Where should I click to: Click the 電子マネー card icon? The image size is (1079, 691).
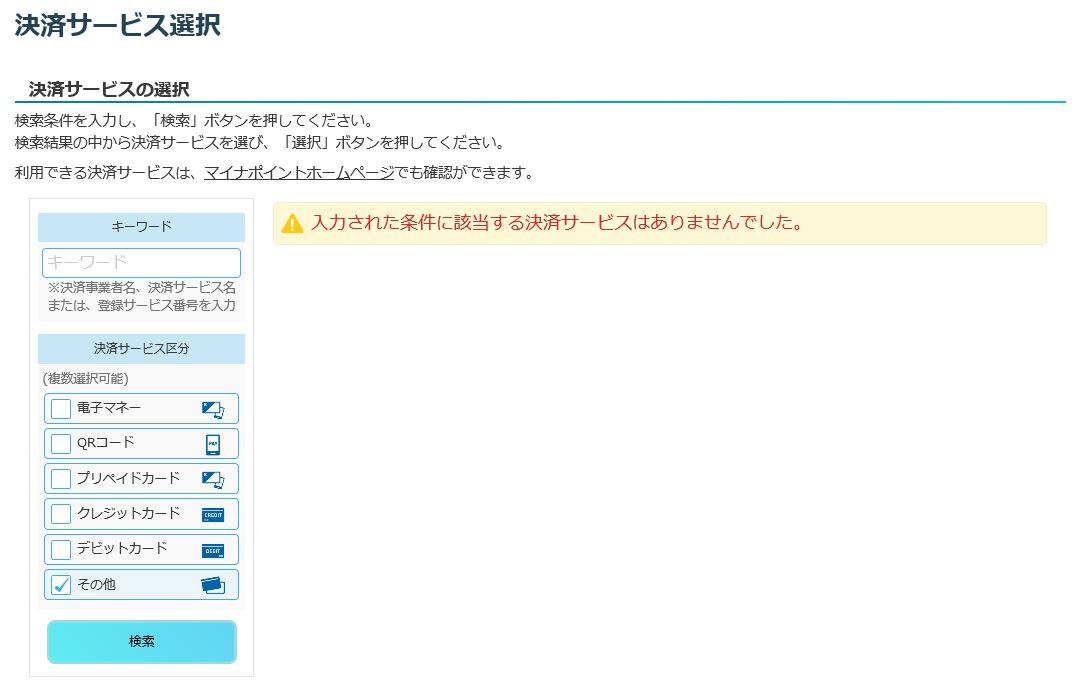(213, 410)
